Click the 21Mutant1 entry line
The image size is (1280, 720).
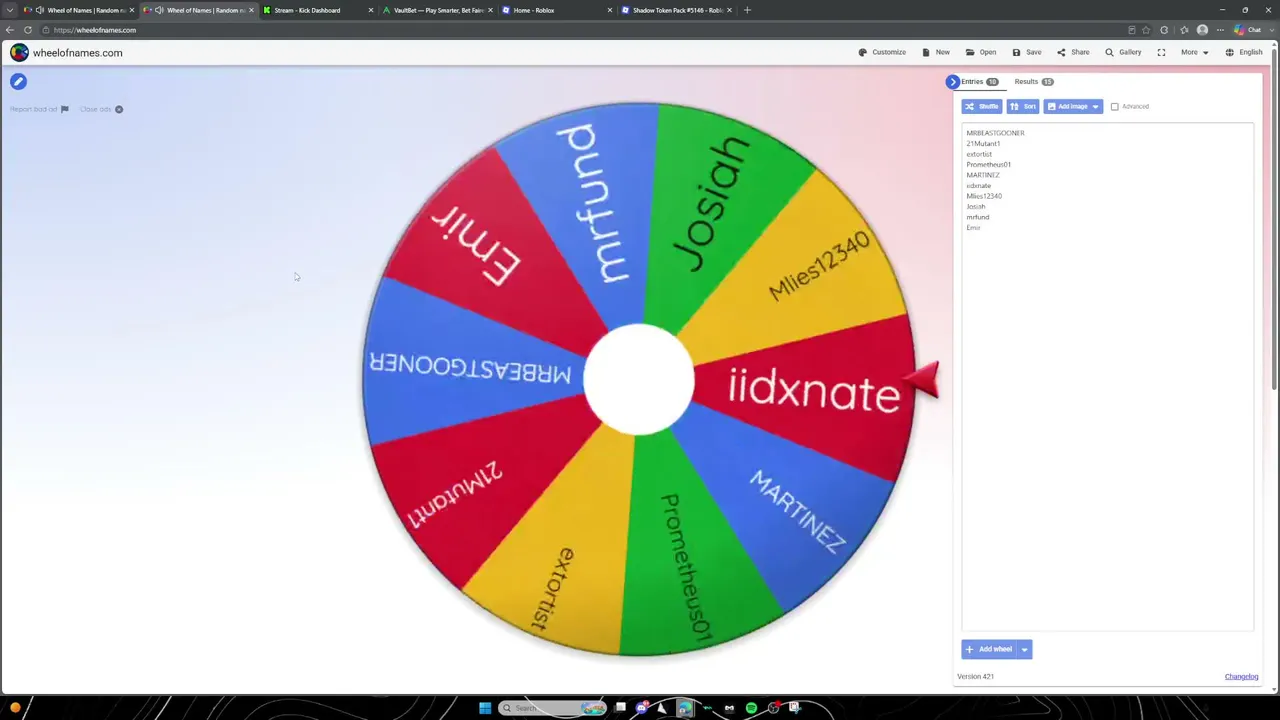coord(983,144)
